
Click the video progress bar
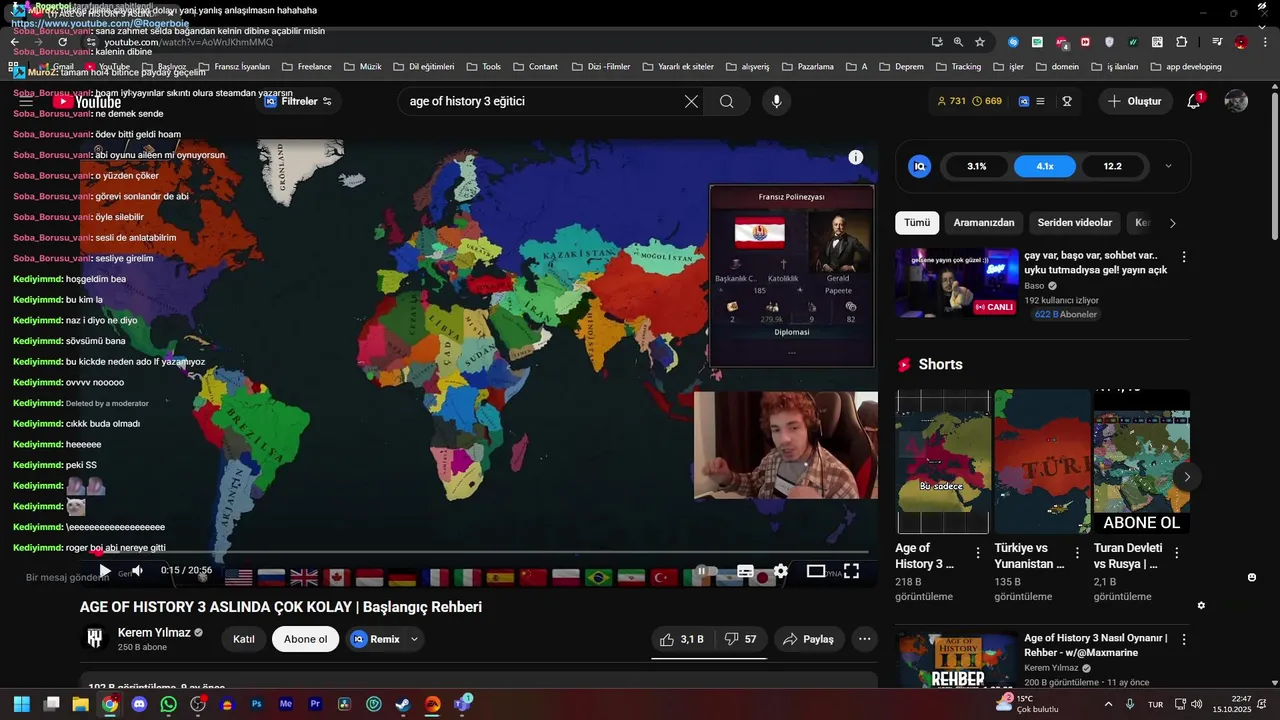[x=479, y=552]
